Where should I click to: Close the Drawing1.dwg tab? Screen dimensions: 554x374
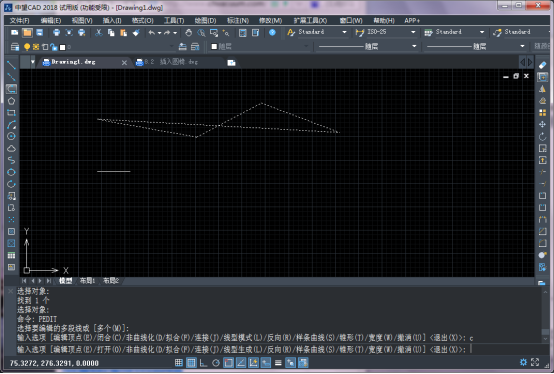tap(124, 63)
